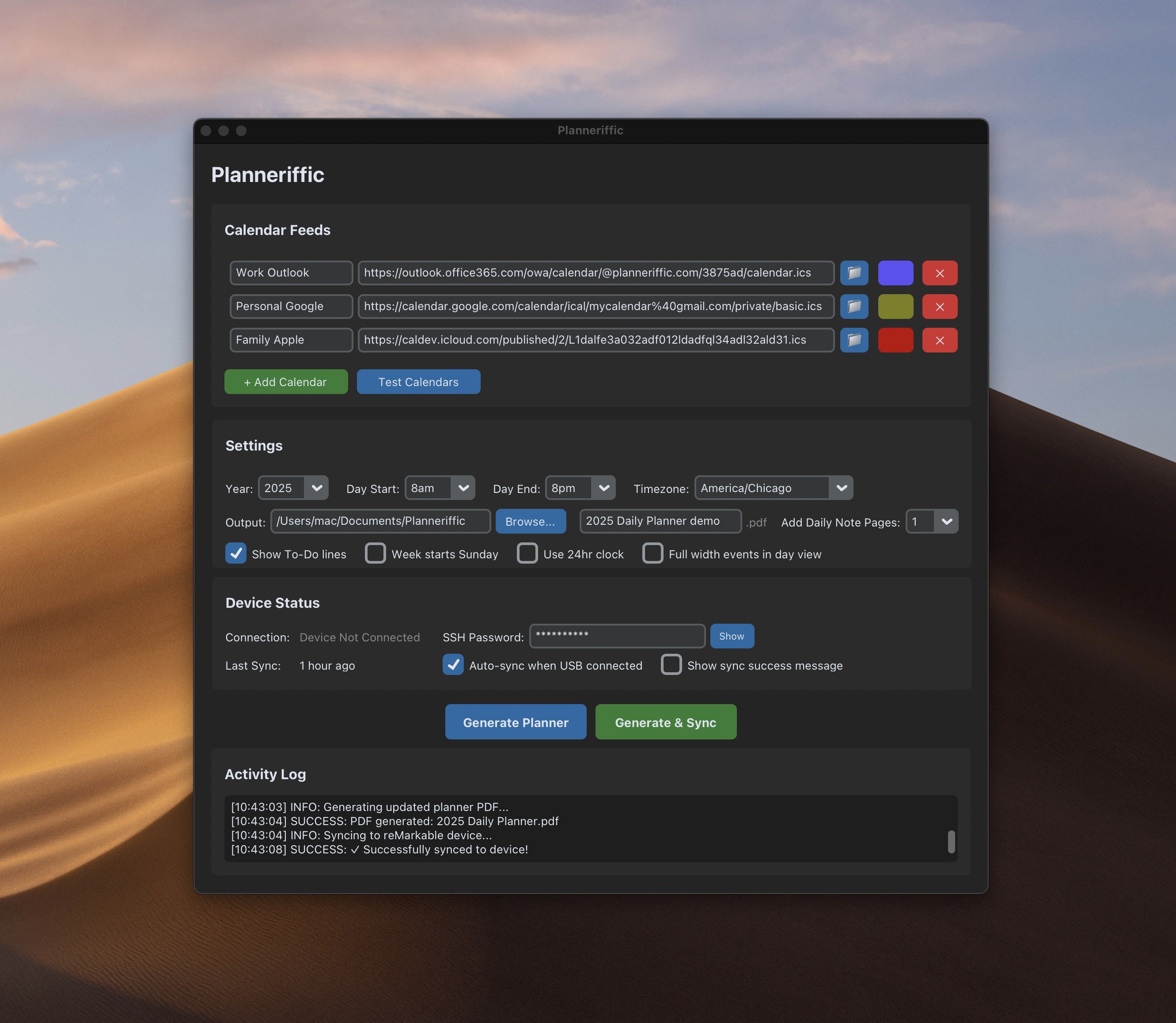Image resolution: width=1176 pixels, height=1023 pixels.
Task: Delete the Family Apple calendar feed
Action: click(x=940, y=340)
